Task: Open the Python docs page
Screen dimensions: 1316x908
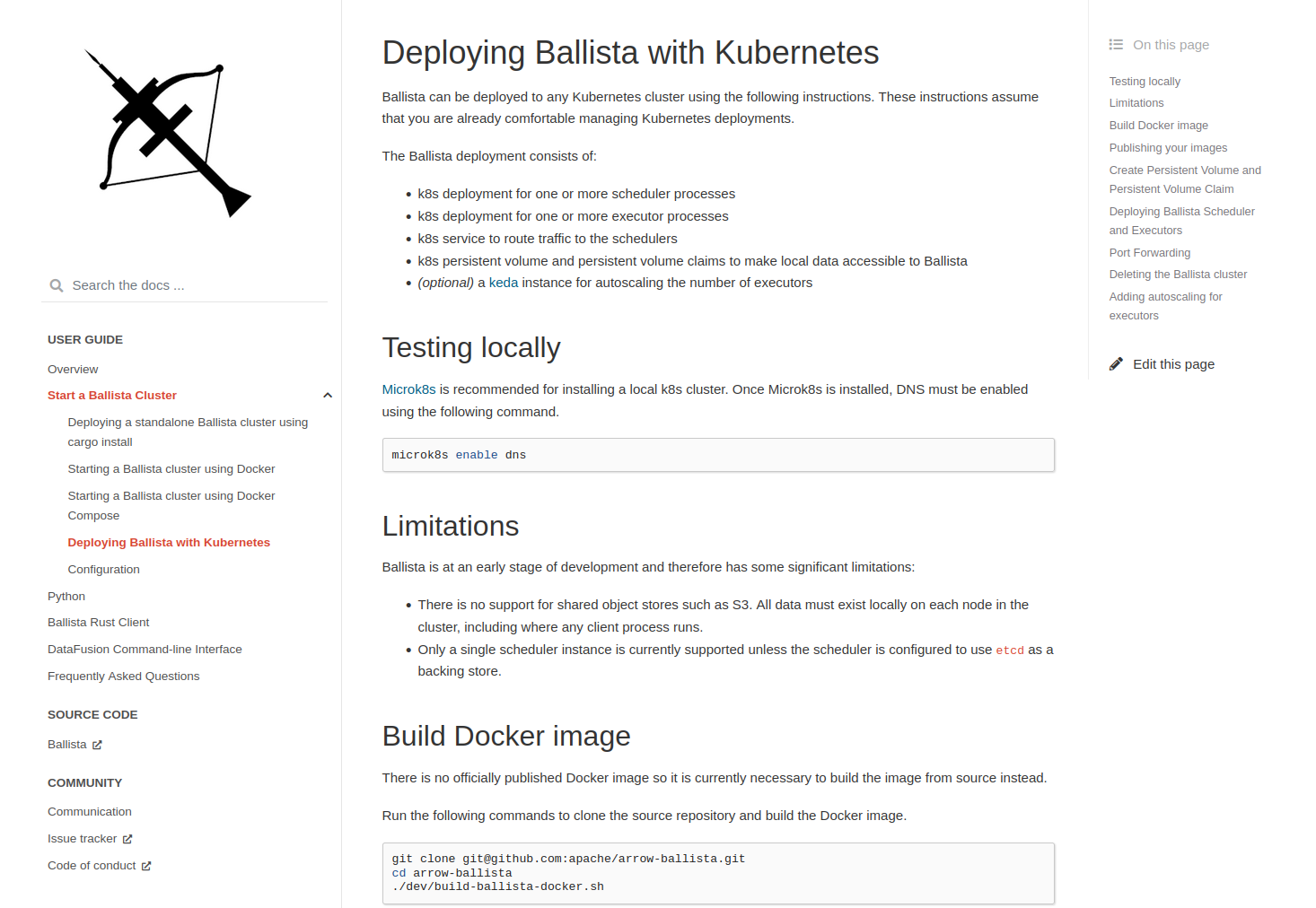Action: [x=66, y=597]
